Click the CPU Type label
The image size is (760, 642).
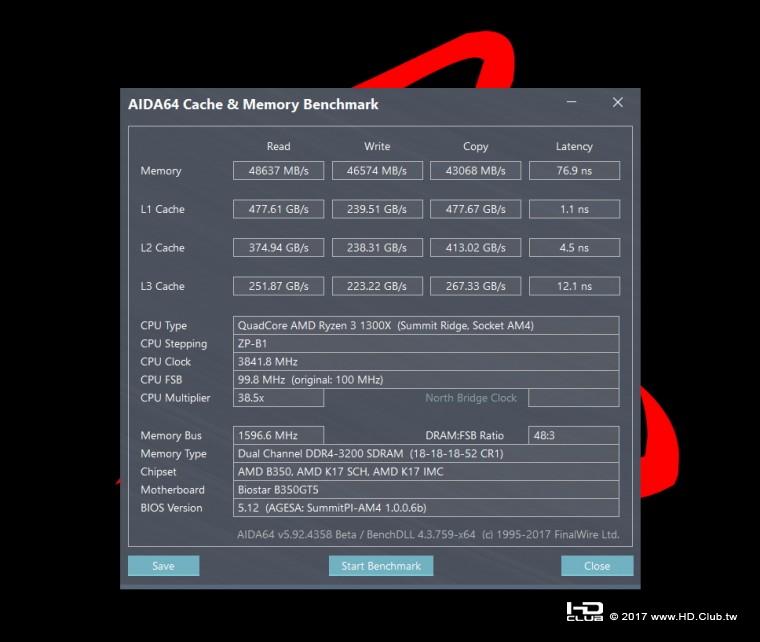[x=163, y=326]
